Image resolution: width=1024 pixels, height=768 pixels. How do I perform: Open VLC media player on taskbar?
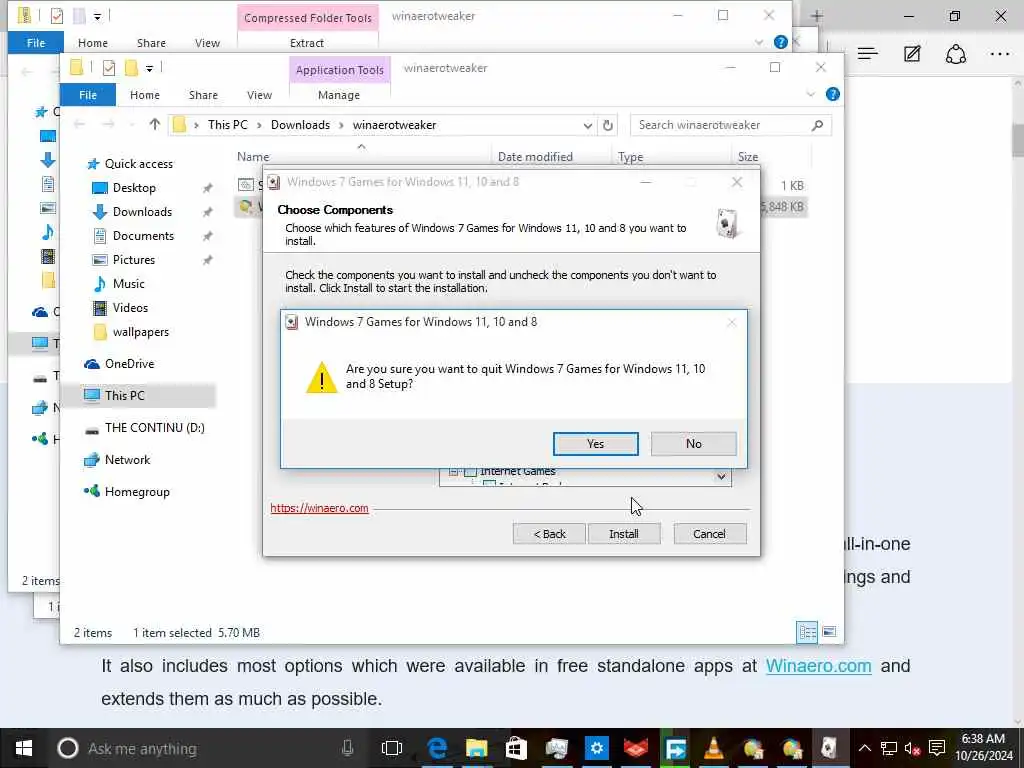(x=714, y=748)
